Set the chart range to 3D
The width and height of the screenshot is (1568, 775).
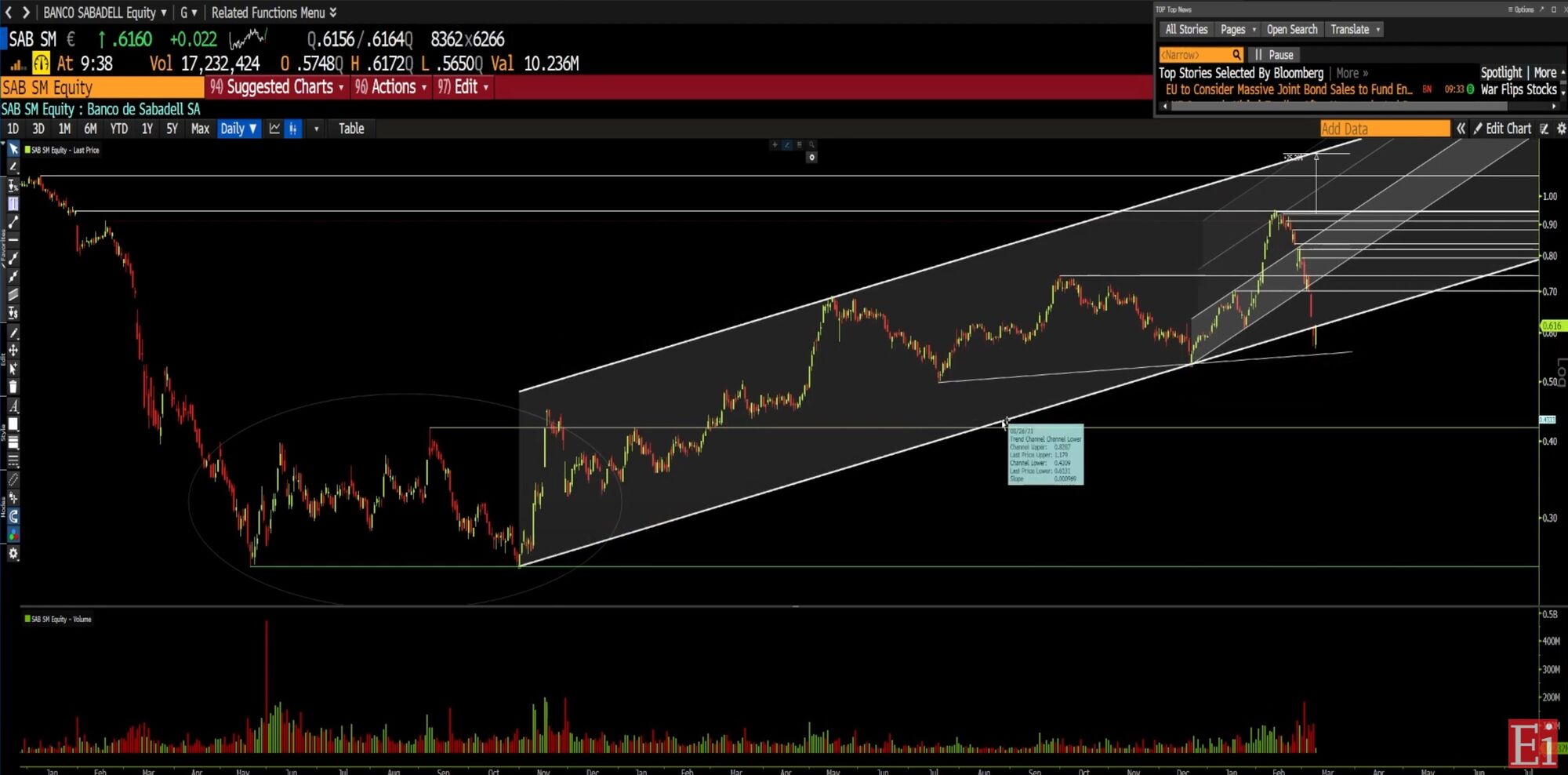[38, 129]
